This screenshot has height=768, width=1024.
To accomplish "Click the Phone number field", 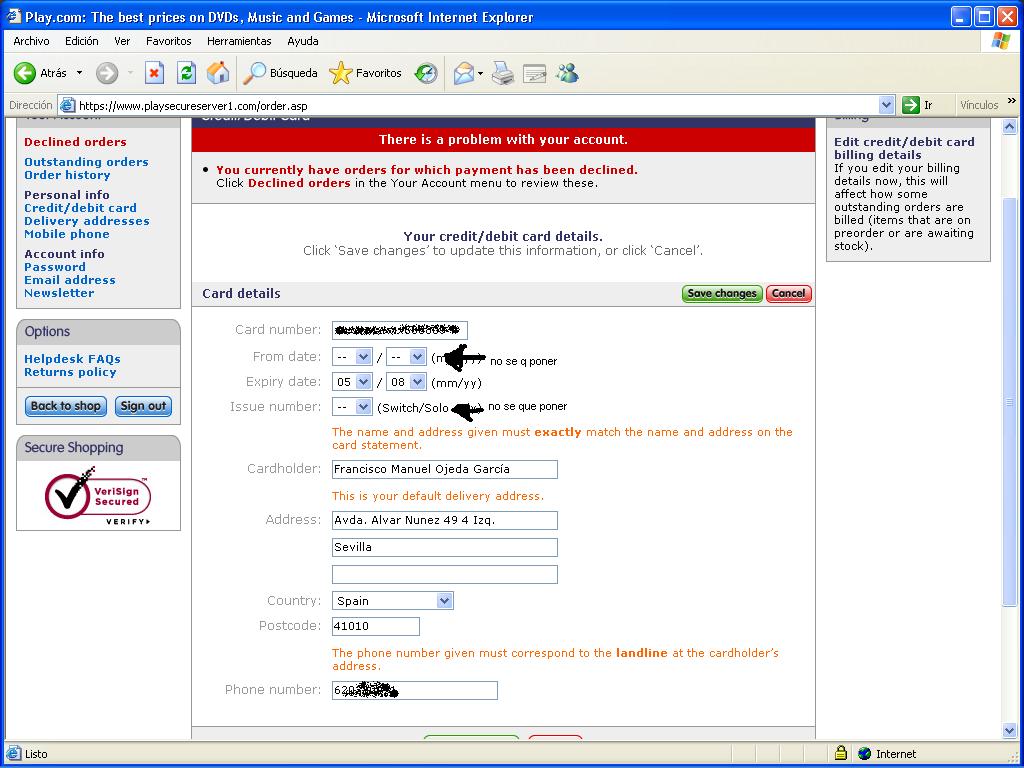I will 415,690.
